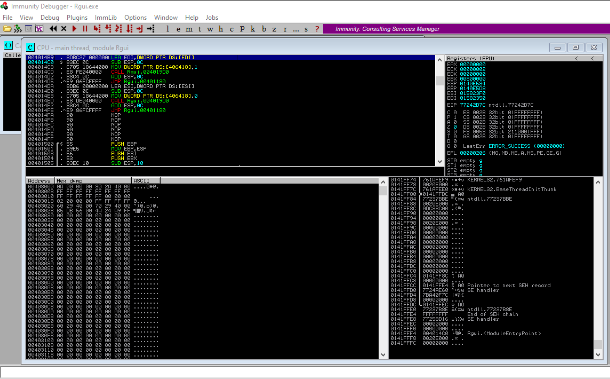Show Windows list with the 'w' icon
This screenshot has width=610, height=379.
click(210, 29)
